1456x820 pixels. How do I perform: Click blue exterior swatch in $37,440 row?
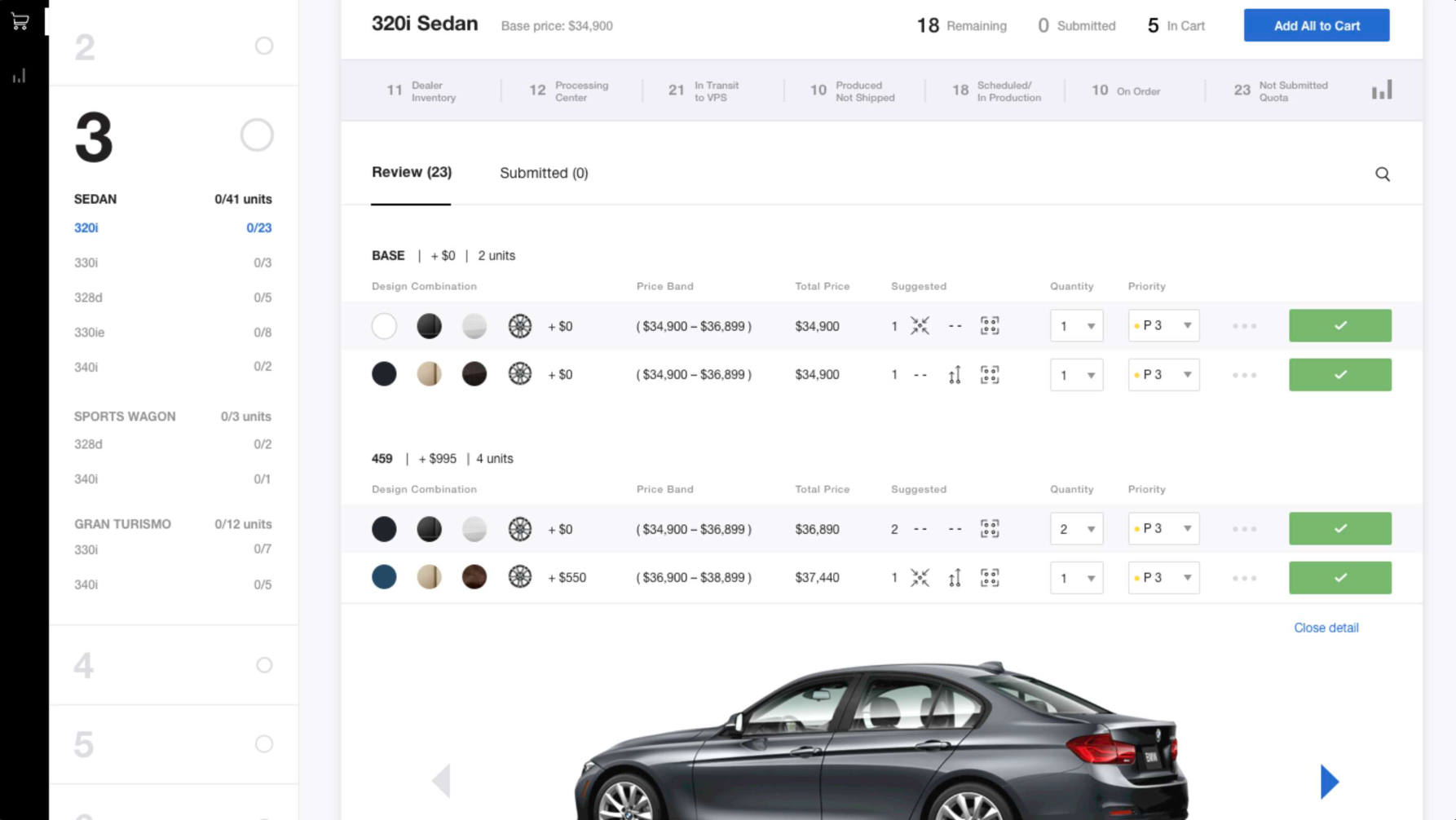(384, 577)
